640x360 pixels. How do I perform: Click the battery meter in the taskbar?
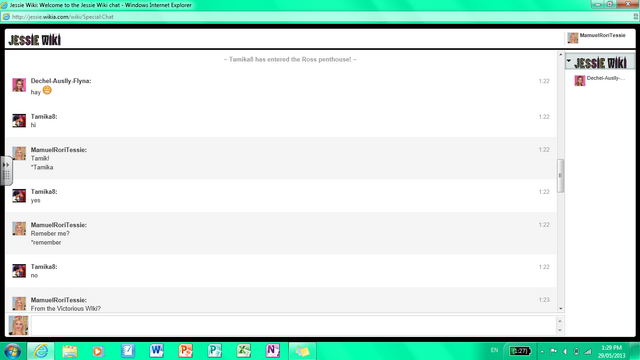pos(520,351)
